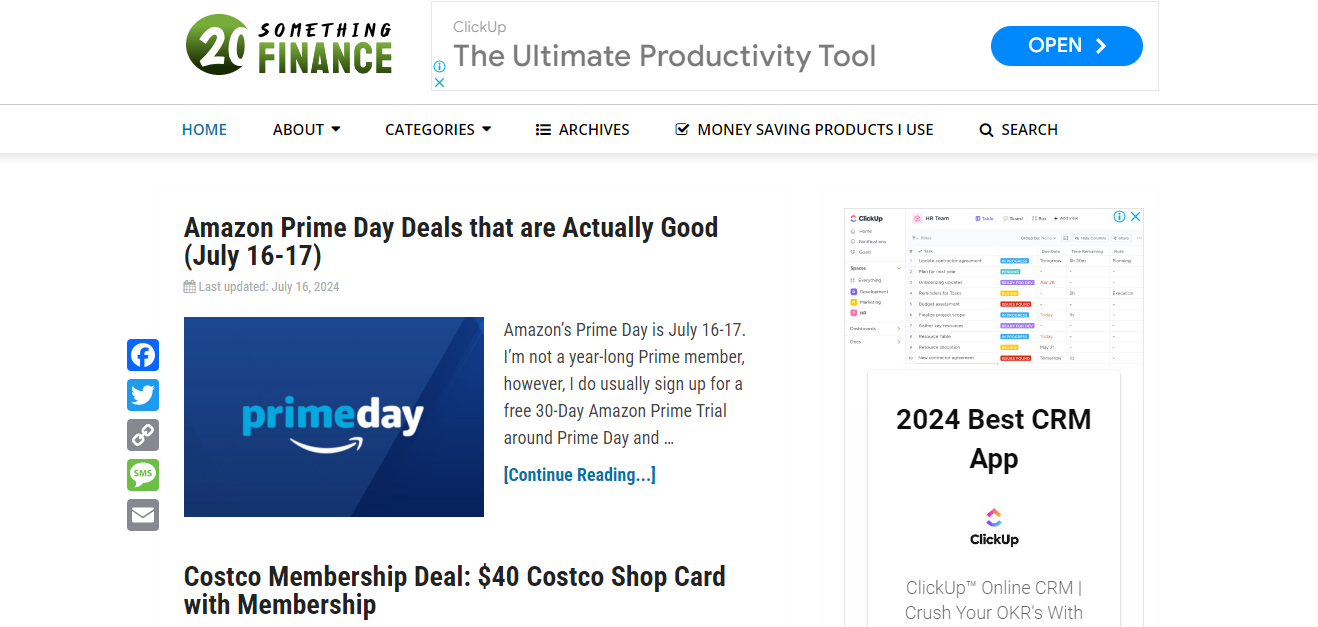
Task: Open the About menu
Action: (306, 130)
